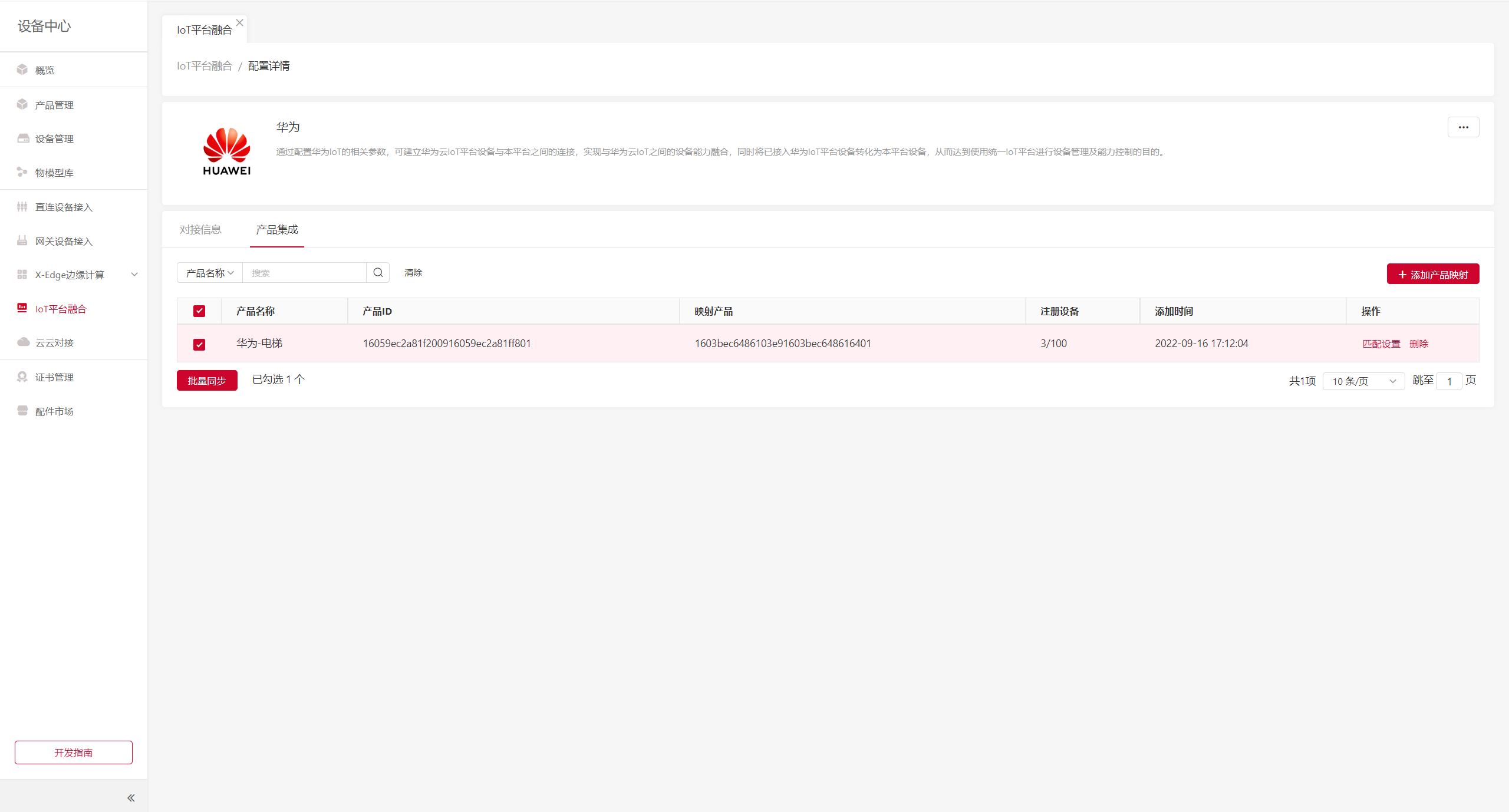The height and width of the screenshot is (812, 1509).
Task: Uncheck the 华为-电梯 row checkbox
Action: click(x=199, y=344)
